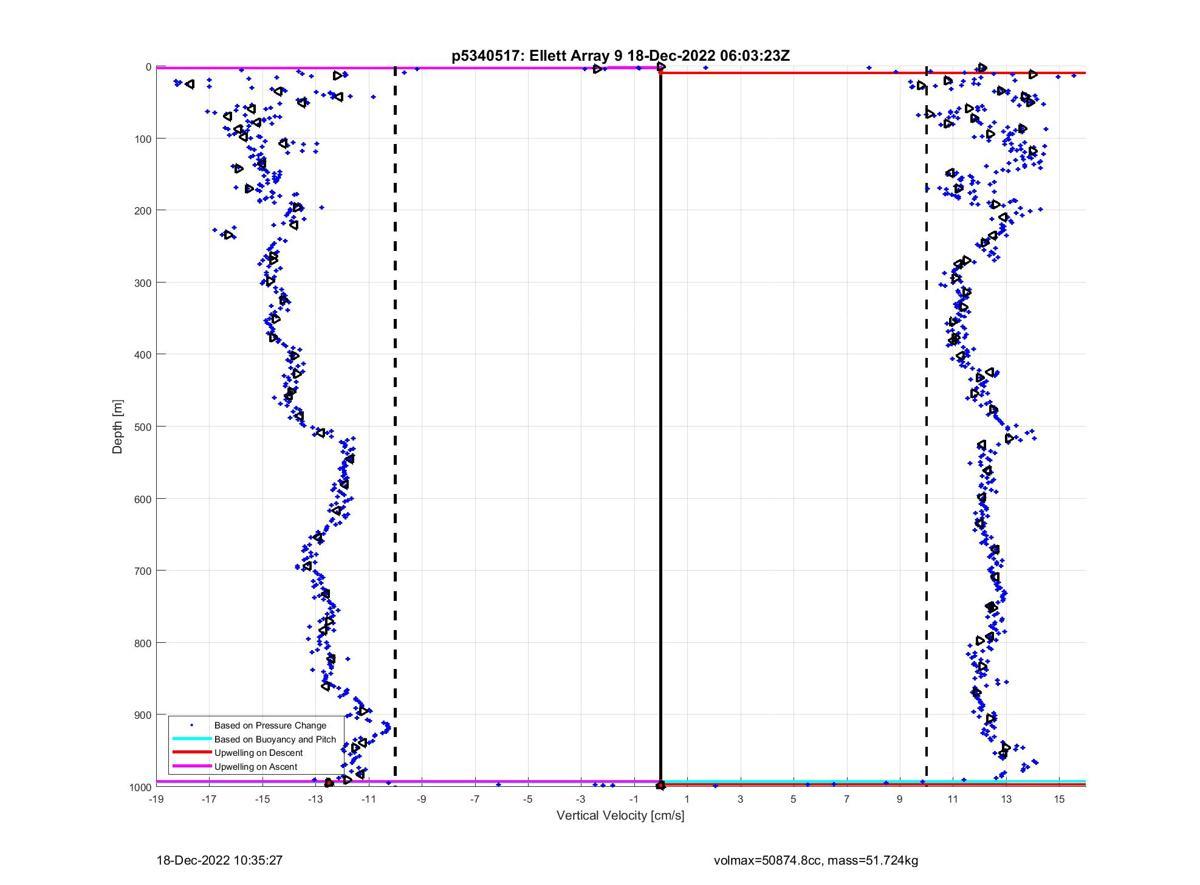This screenshot has width=1200, height=885.
Task: Click the 'volmax=50874.8cc, mass=51.724kg' annotation
Action: [816, 860]
